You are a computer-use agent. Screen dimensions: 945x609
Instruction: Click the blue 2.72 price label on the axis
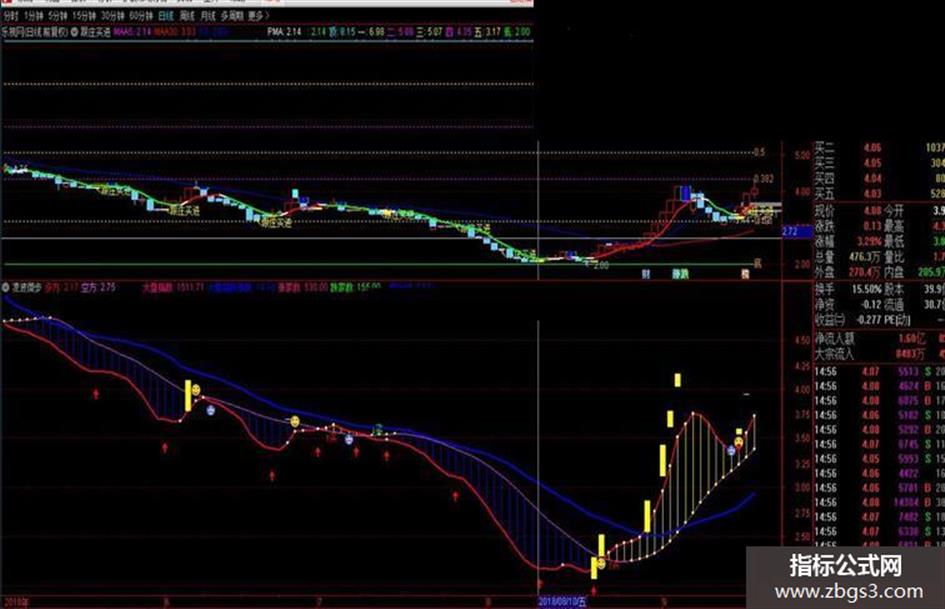(797, 231)
